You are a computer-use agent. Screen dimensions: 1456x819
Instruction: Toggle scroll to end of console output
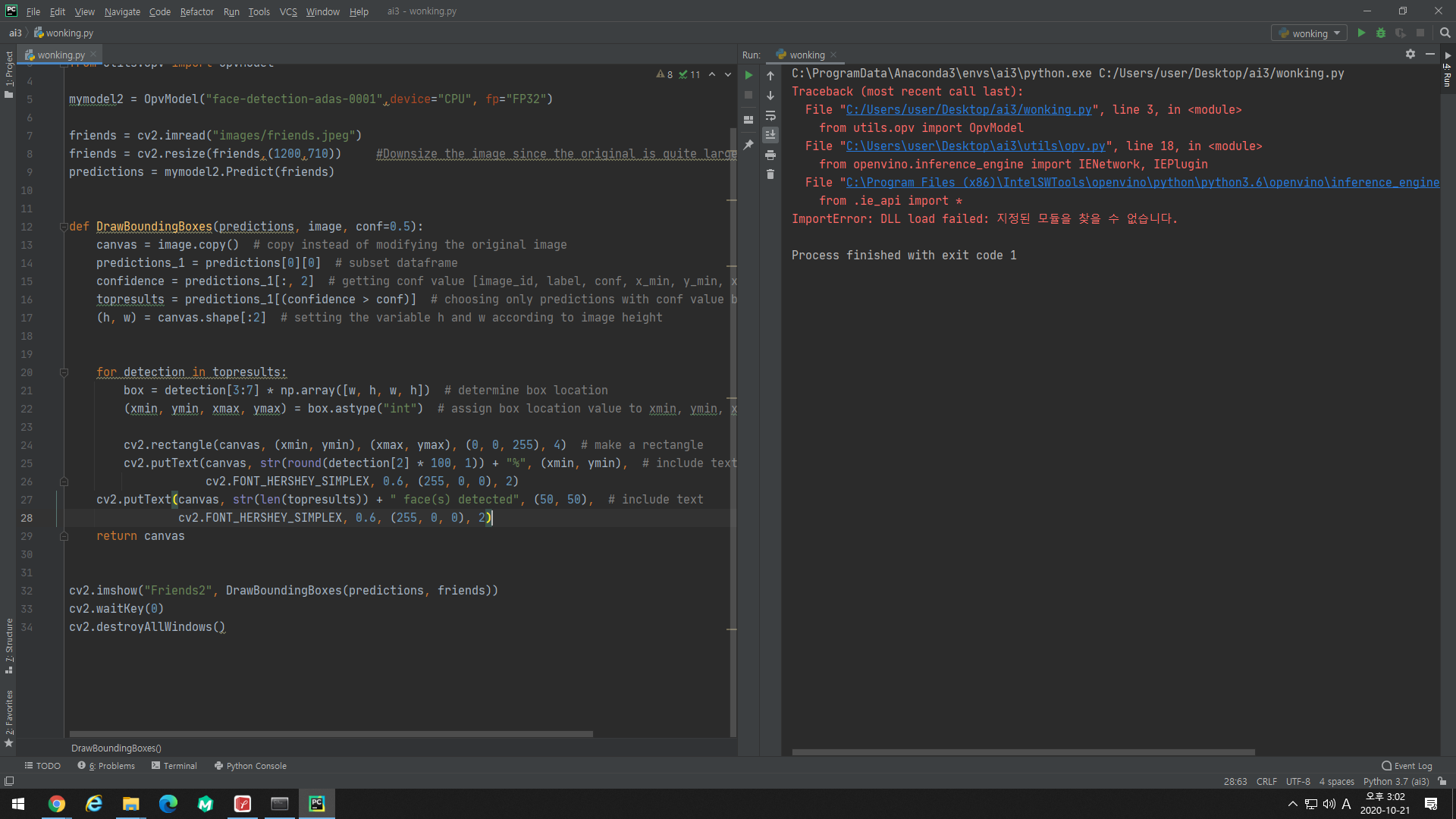tap(770, 135)
